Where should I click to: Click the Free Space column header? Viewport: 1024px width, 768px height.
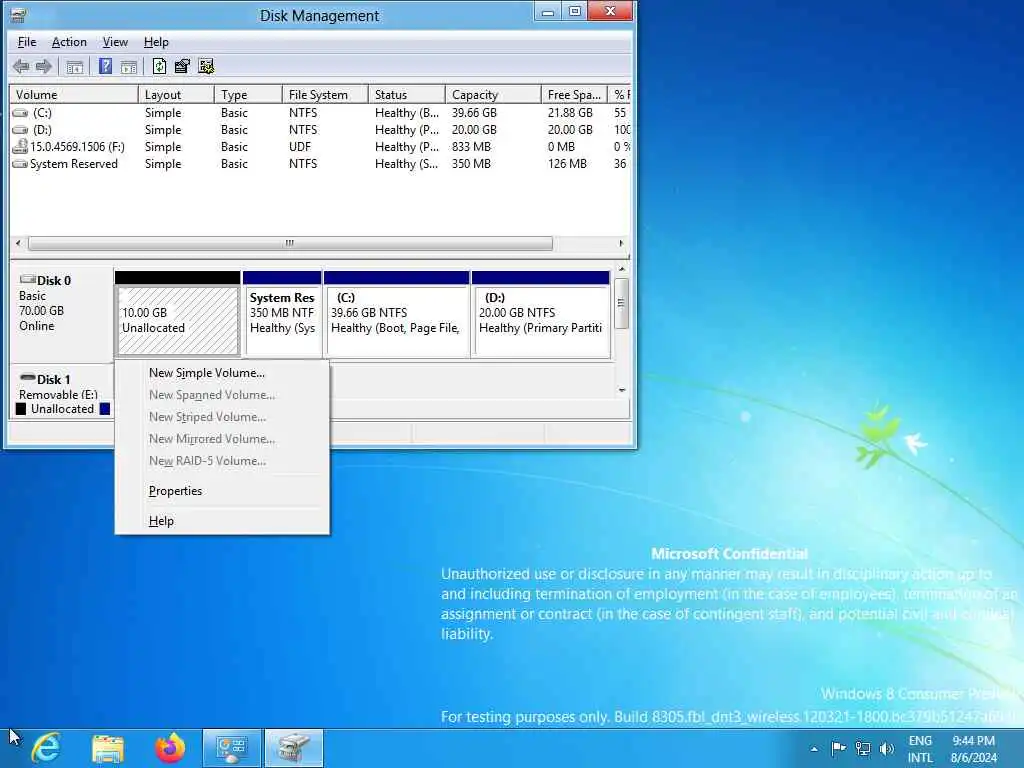[x=574, y=95]
